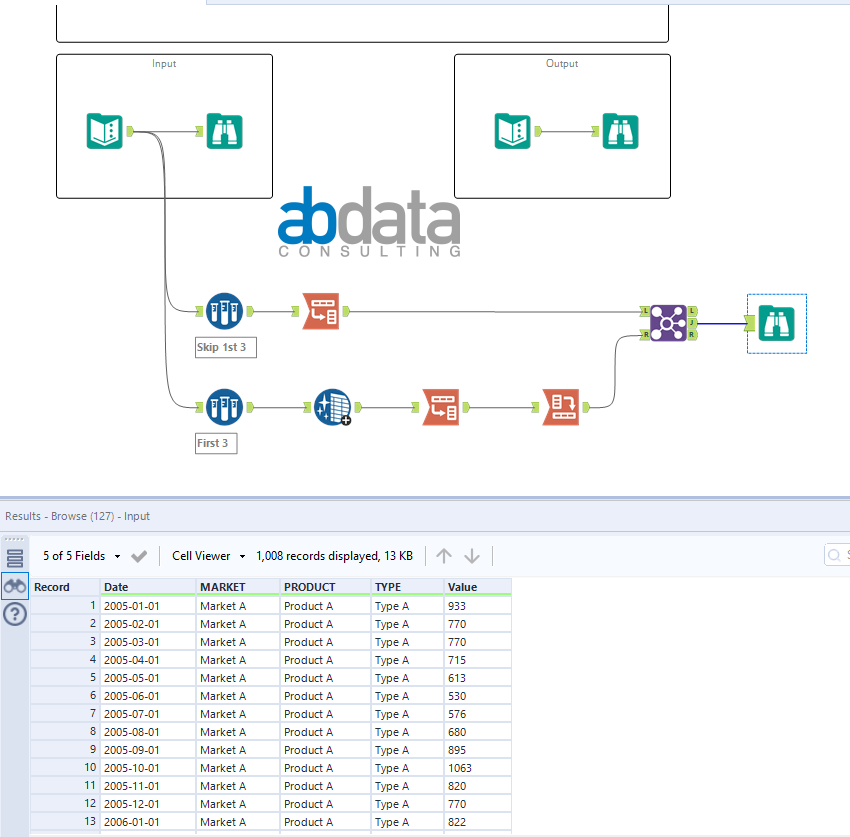
Task: Select cell with date 2005-06-01
Action: (x=148, y=696)
